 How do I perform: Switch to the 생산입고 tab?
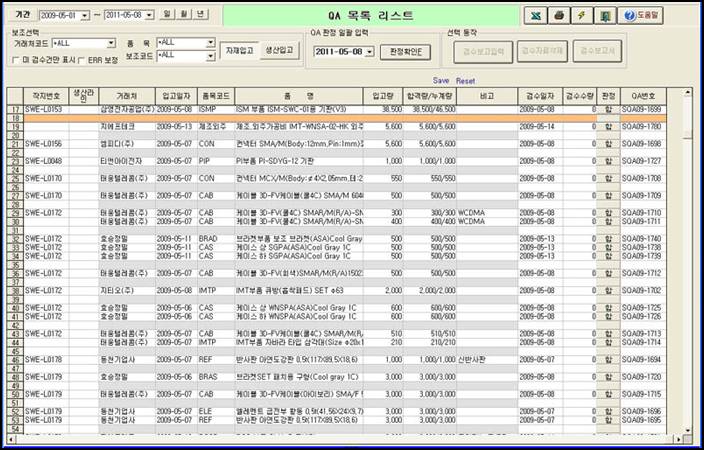[x=279, y=50]
